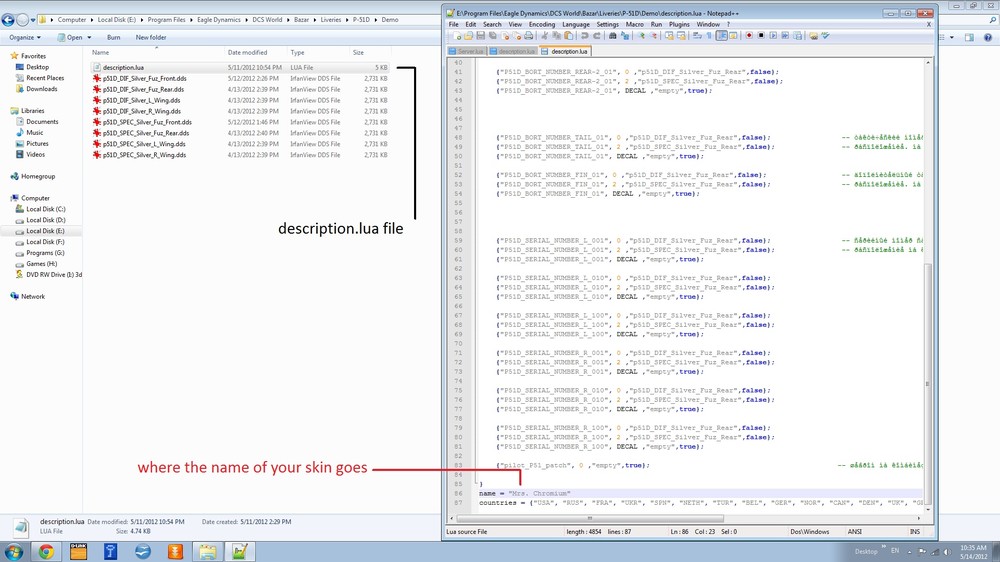
Task: Click New folder in Explorer toolbar
Action: tap(151, 38)
